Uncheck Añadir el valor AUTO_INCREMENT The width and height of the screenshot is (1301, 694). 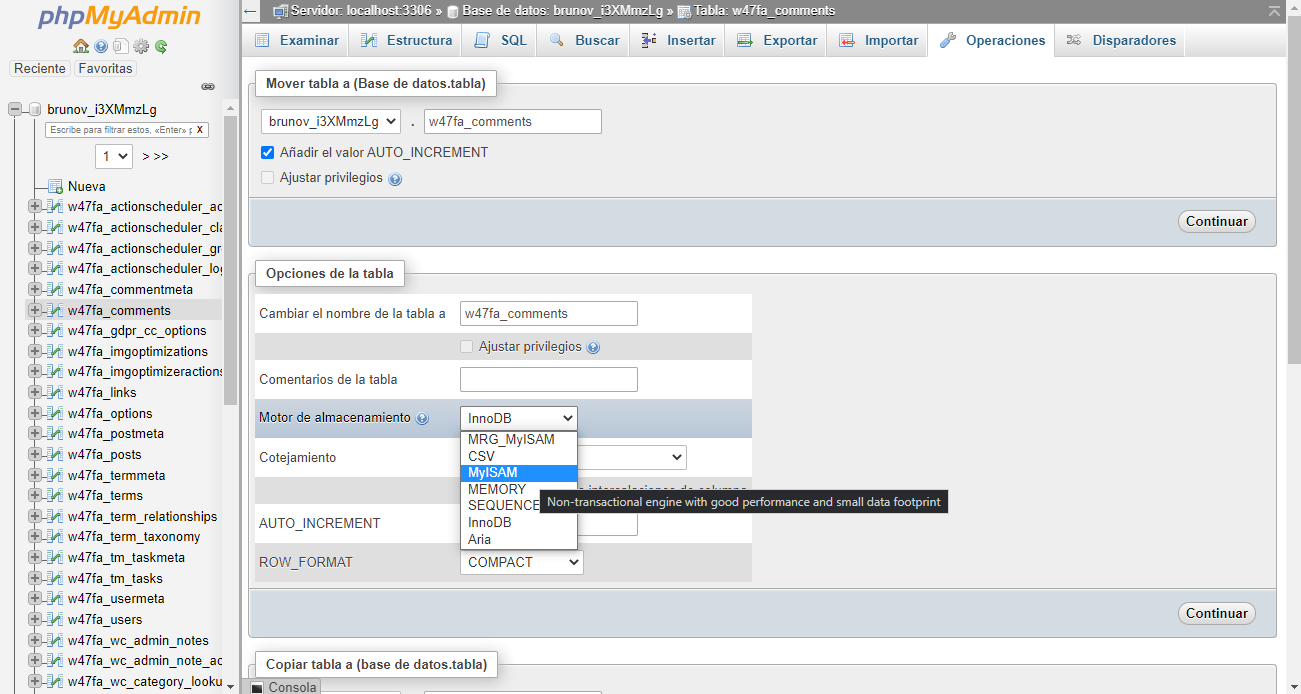(267, 153)
